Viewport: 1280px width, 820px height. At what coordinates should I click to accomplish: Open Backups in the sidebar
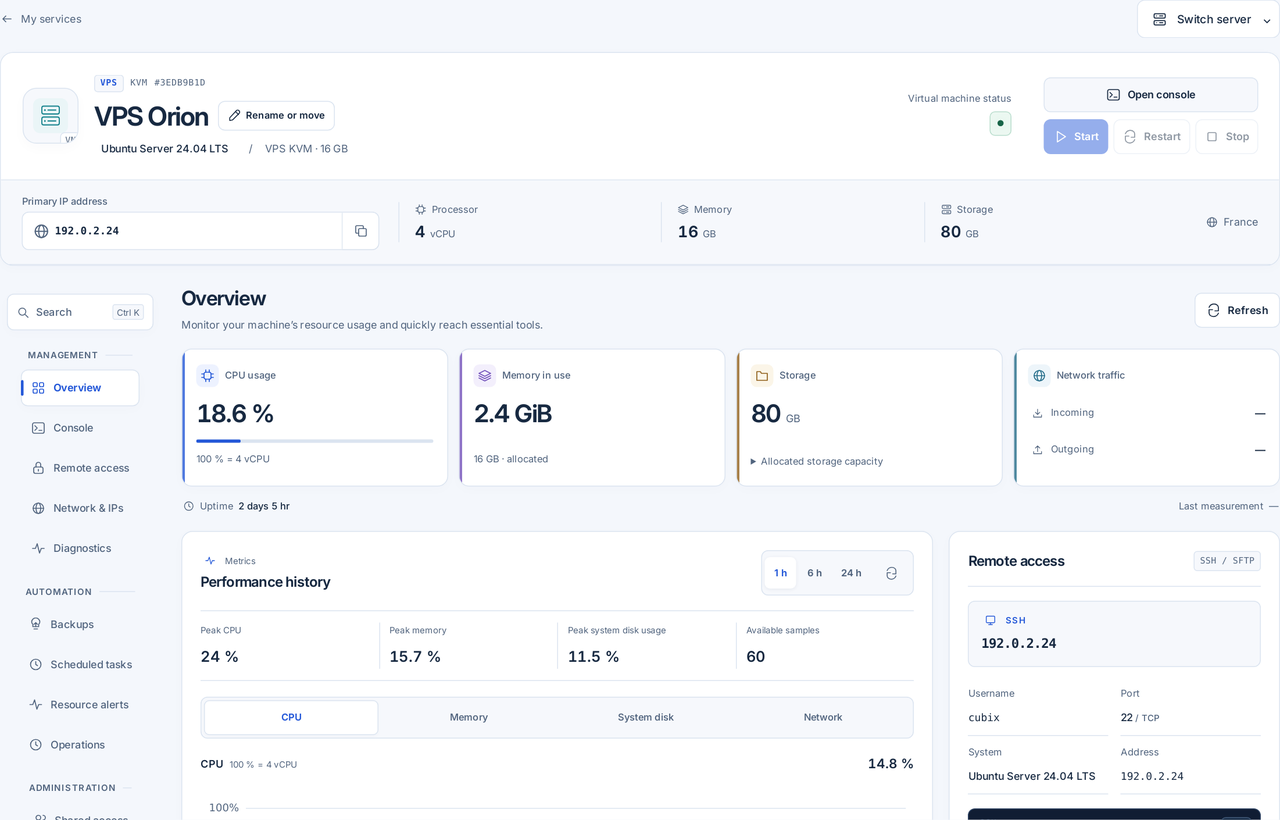tap(80, 625)
